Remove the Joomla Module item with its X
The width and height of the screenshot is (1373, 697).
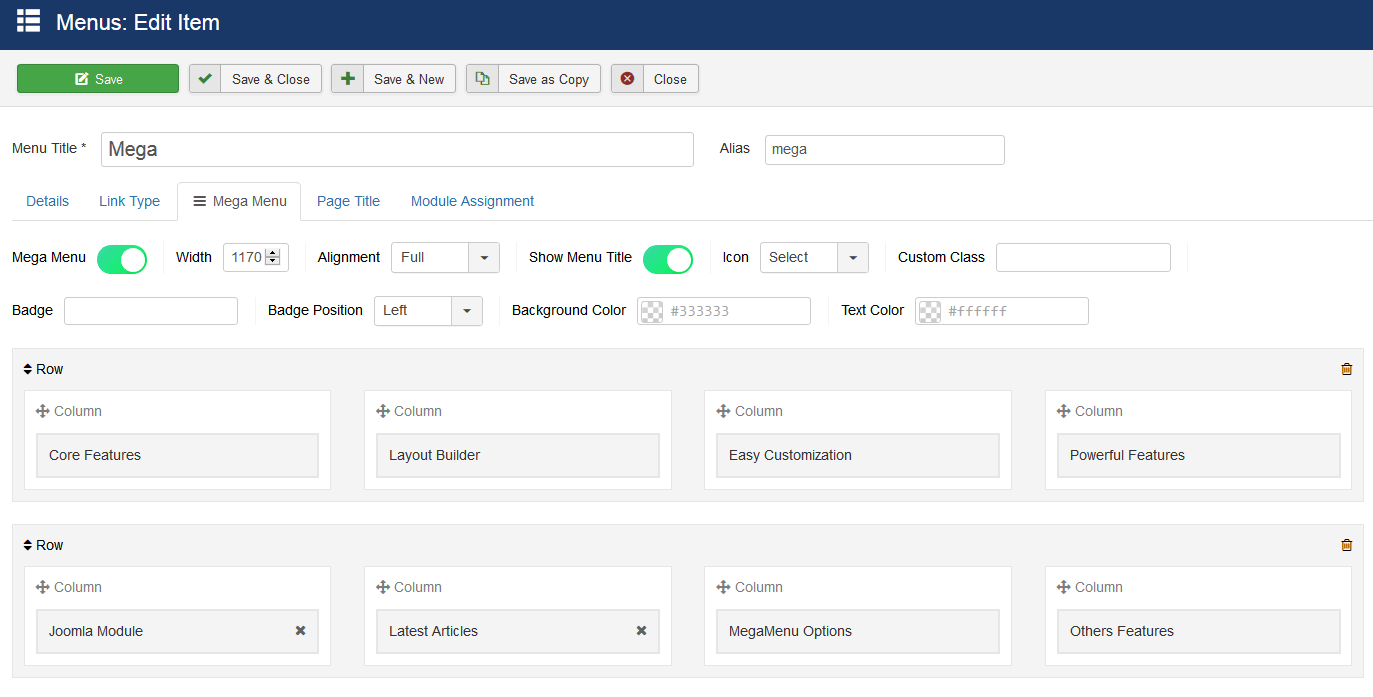(300, 631)
